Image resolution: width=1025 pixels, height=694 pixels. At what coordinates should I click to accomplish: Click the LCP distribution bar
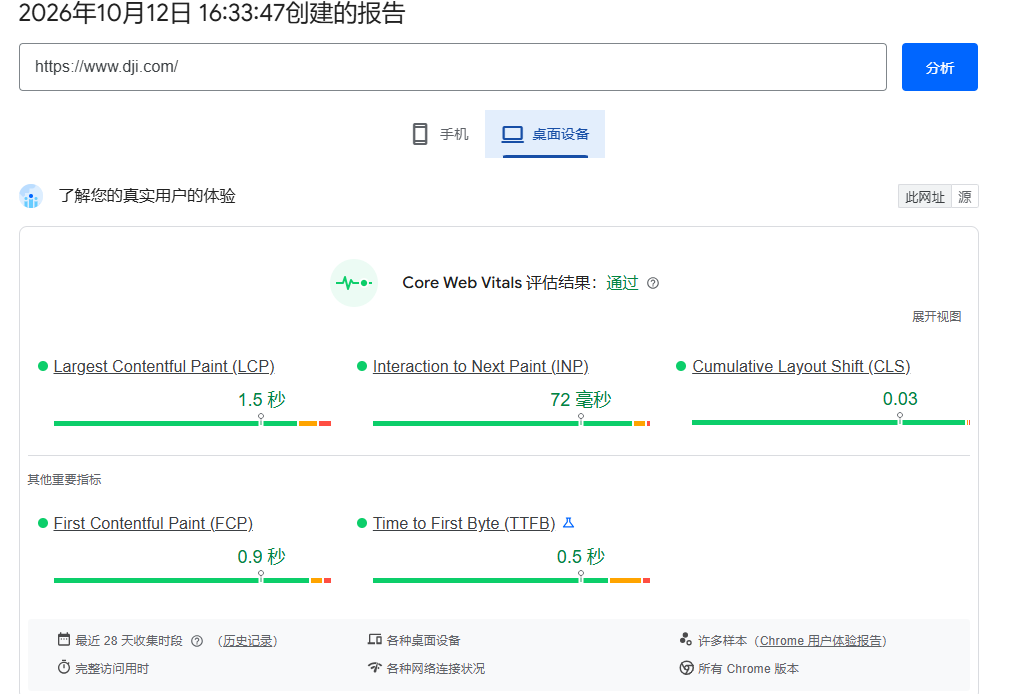192,423
